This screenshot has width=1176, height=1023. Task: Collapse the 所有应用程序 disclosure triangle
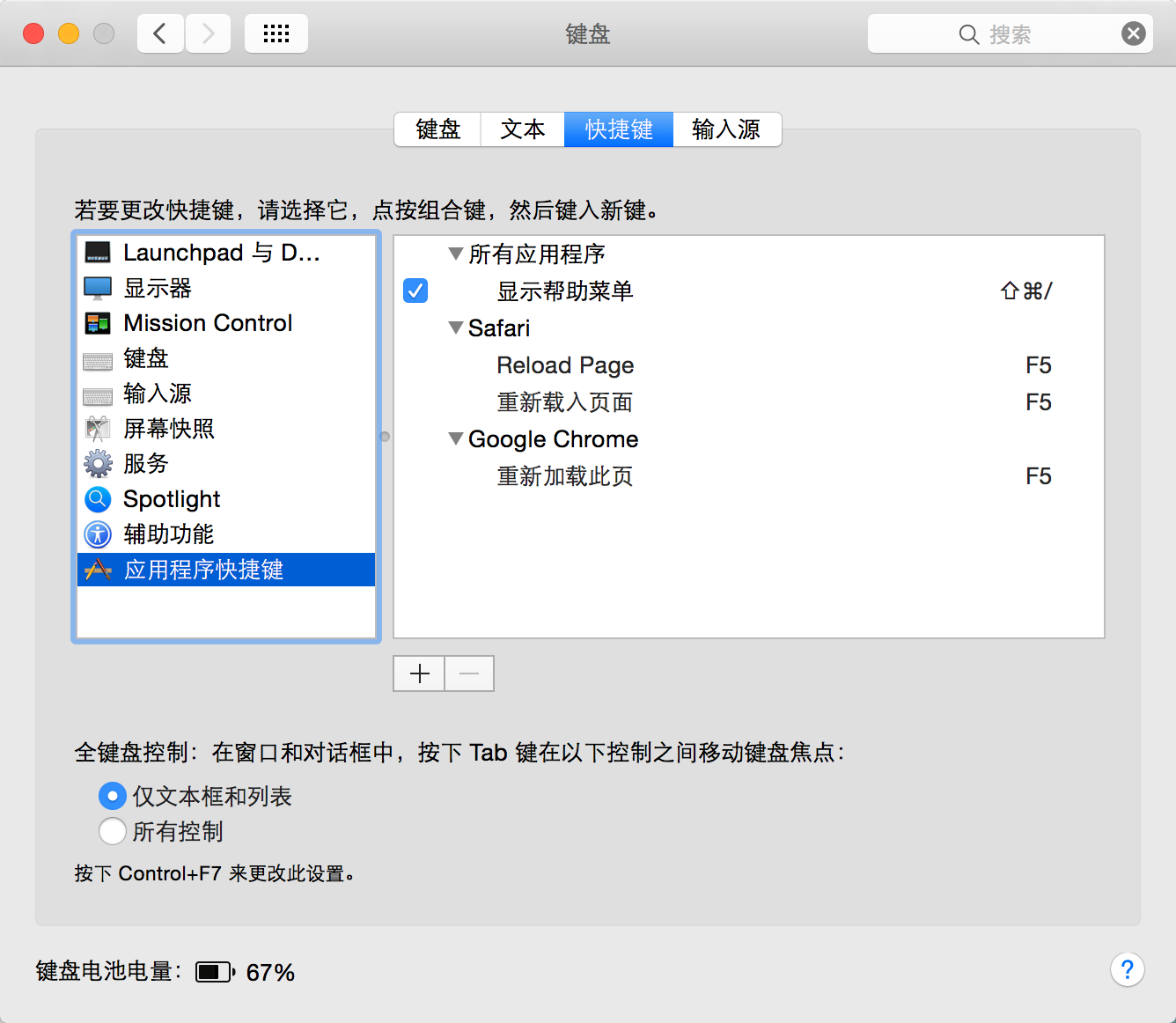click(456, 254)
